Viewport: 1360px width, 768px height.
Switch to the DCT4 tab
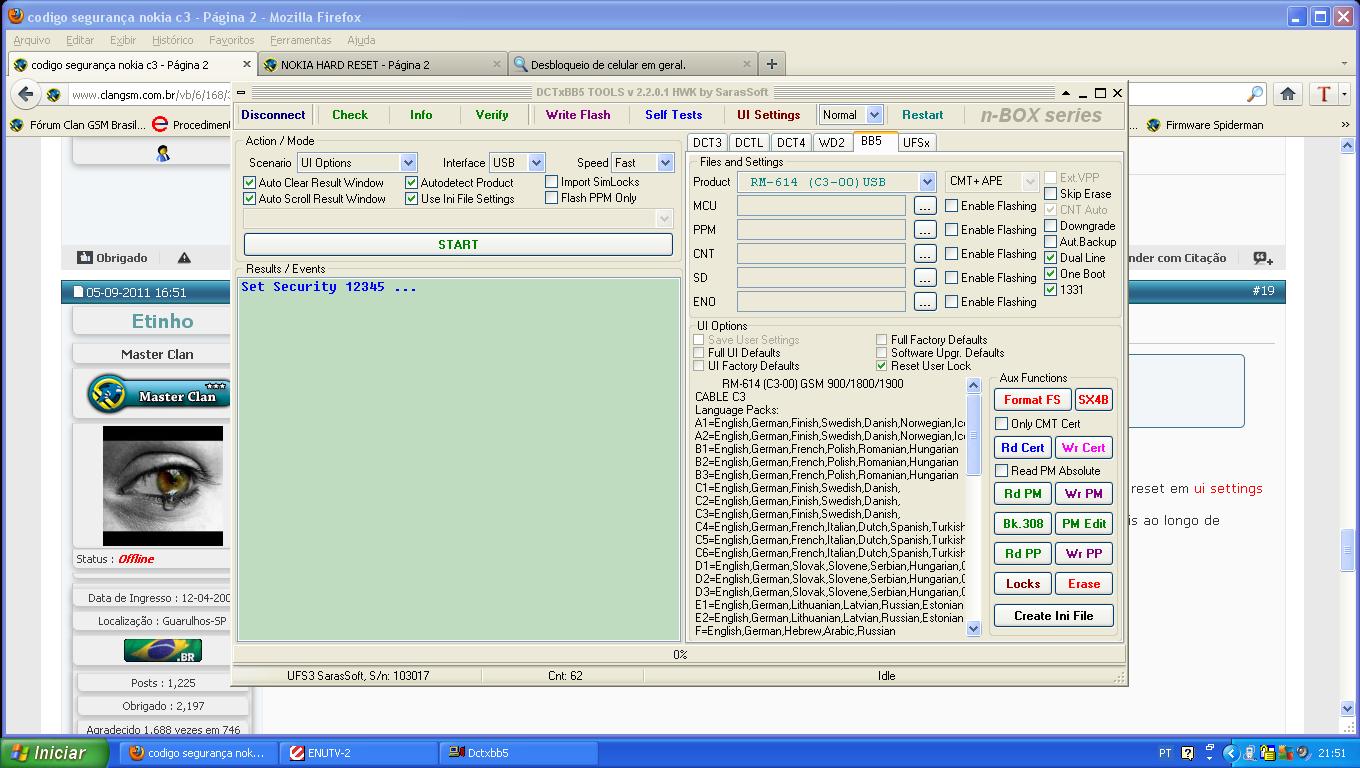[791, 143]
